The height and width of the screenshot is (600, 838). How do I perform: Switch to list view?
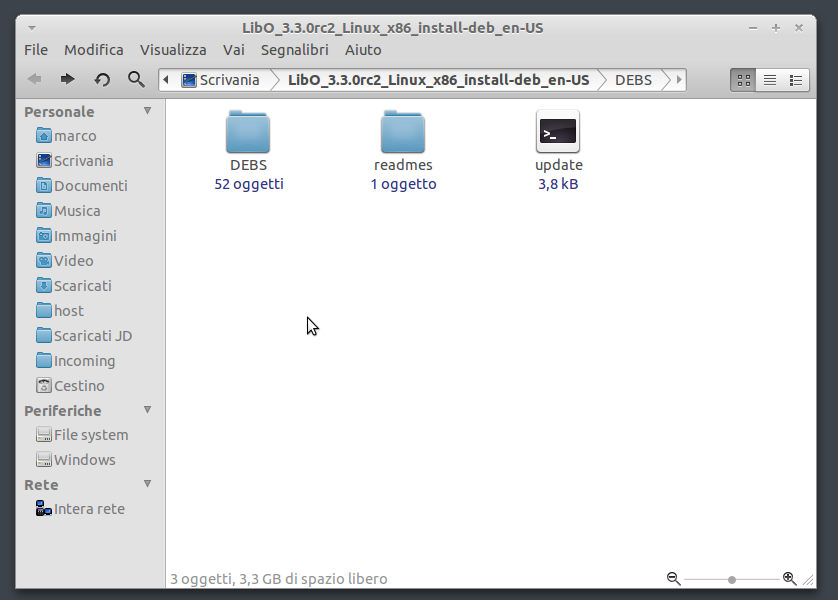click(x=770, y=80)
